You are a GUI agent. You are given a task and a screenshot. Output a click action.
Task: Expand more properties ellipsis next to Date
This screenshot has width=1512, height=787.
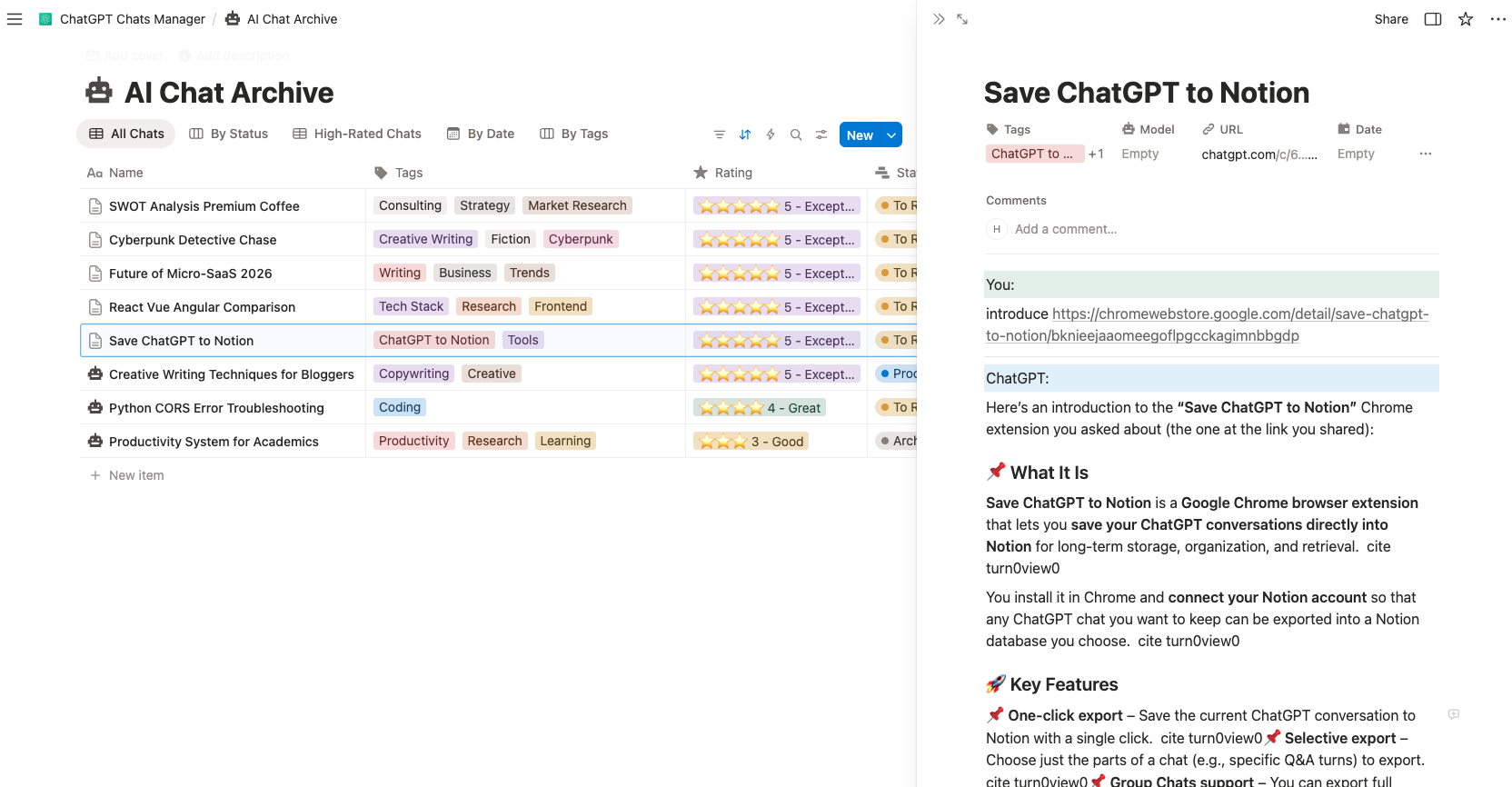click(x=1426, y=154)
